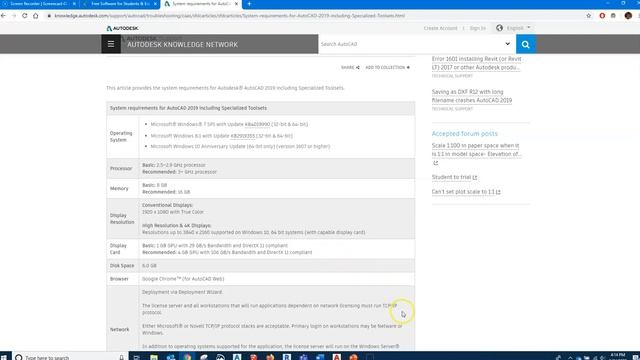Open Saving as DXF R12 article
This screenshot has width=640, height=360.
point(471,96)
